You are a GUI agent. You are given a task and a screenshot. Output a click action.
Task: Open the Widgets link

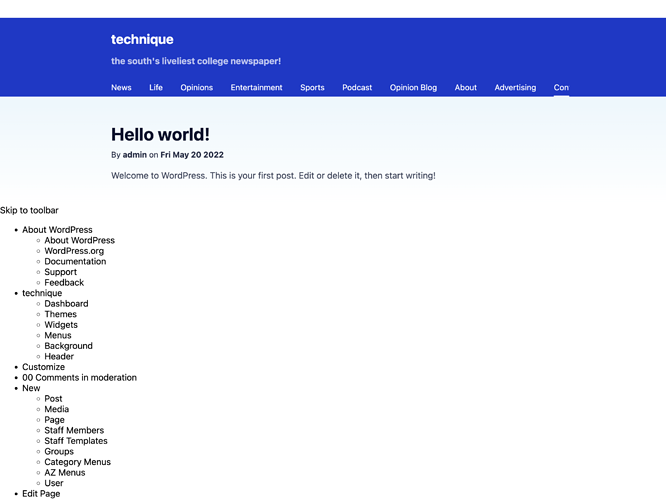(61, 325)
